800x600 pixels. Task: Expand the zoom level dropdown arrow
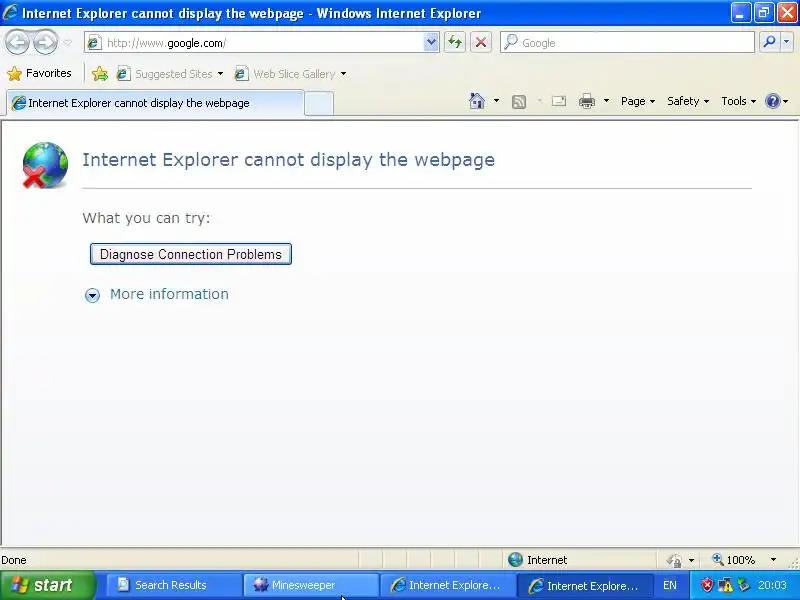click(773, 560)
